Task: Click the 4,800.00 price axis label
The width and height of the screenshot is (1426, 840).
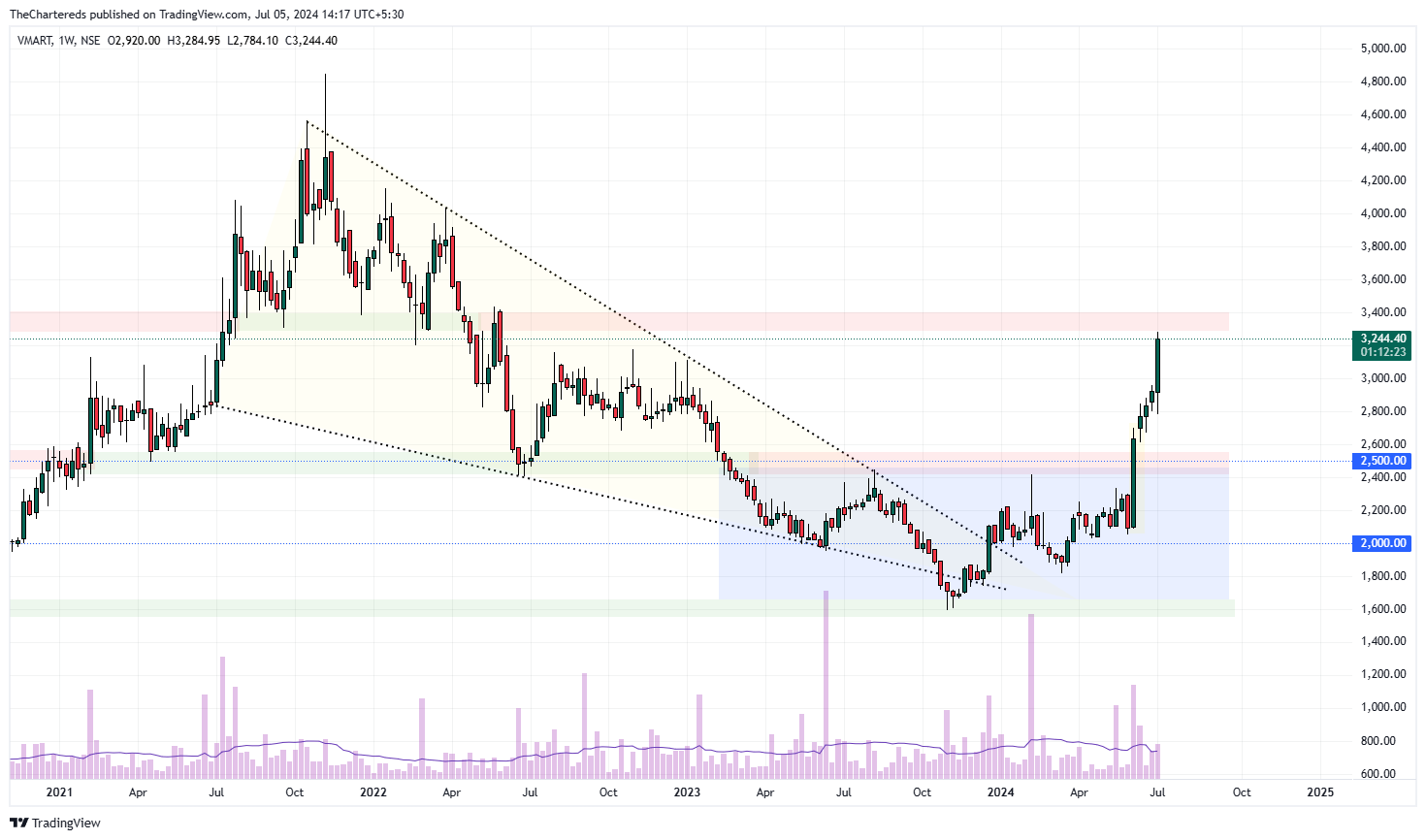Action: click(1383, 81)
